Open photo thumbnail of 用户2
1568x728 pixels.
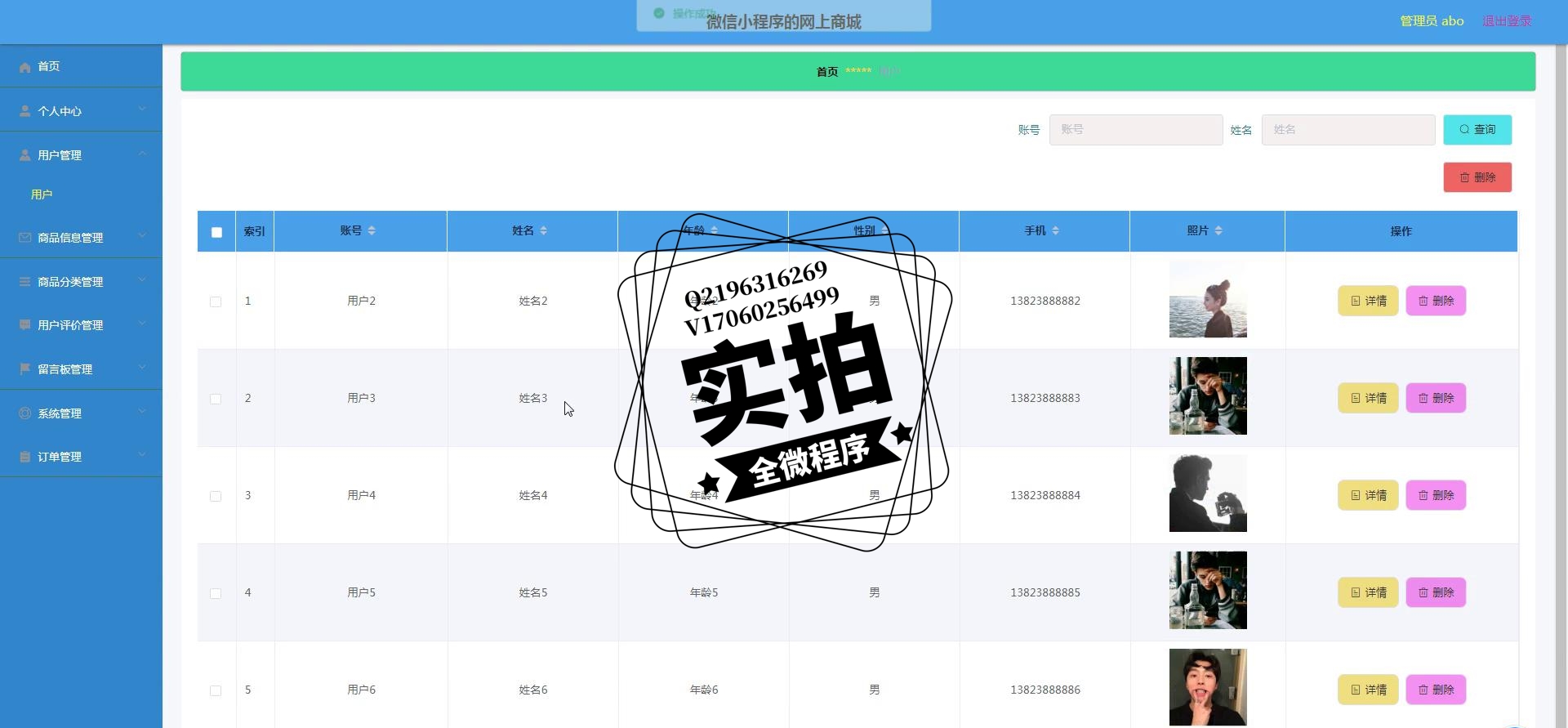tap(1208, 298)
